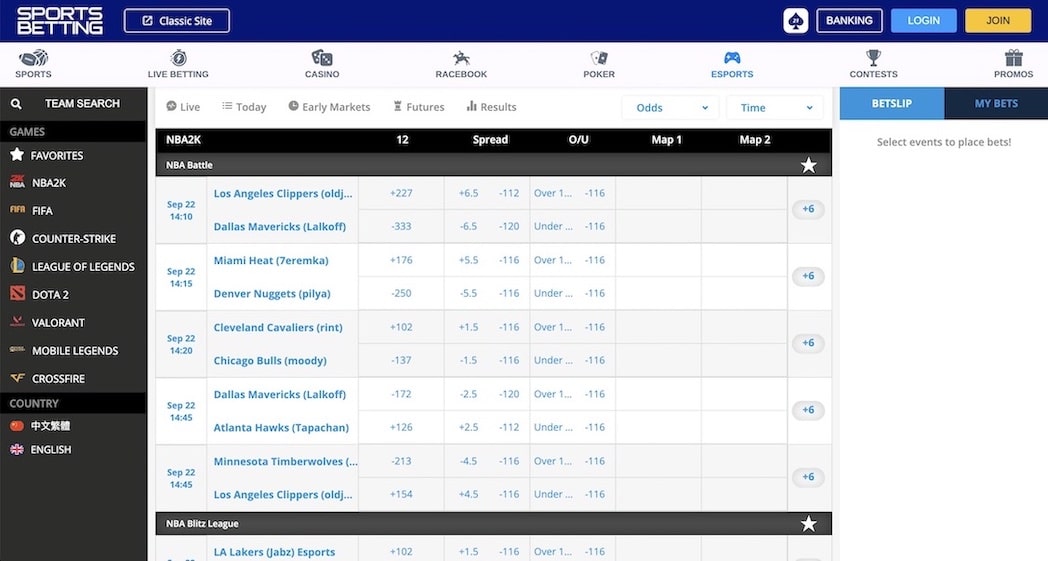This screenshot has height=561, width=1048.
Task: Switch language to English flag
Action: pyautogui.click(x=17, y=450)
